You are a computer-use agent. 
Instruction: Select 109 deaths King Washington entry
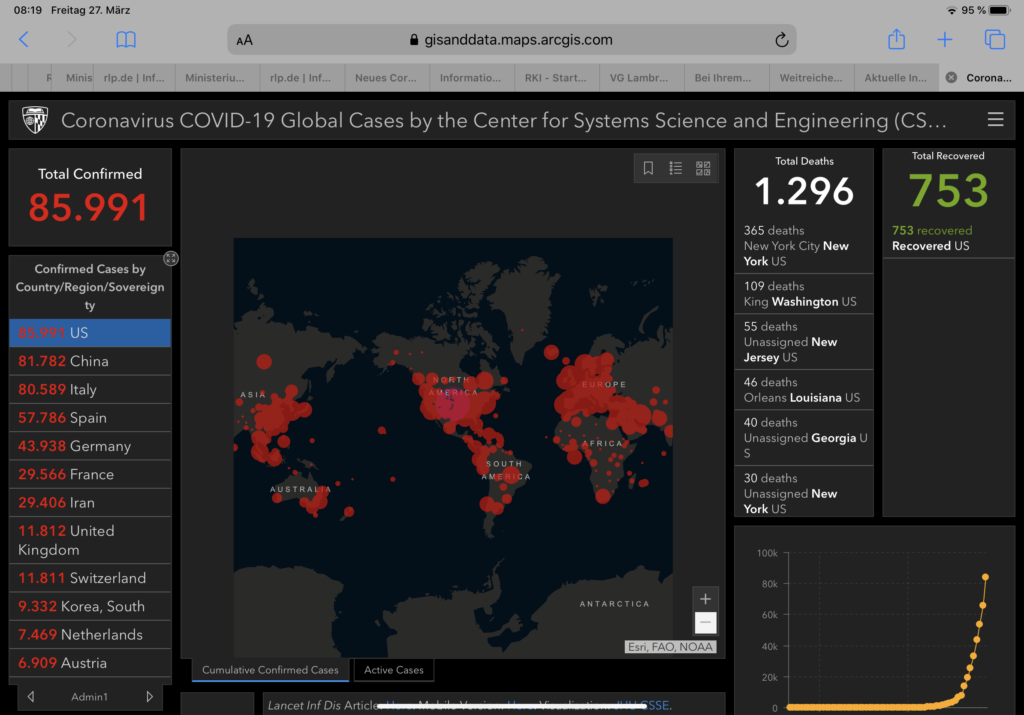click(804, 294)
